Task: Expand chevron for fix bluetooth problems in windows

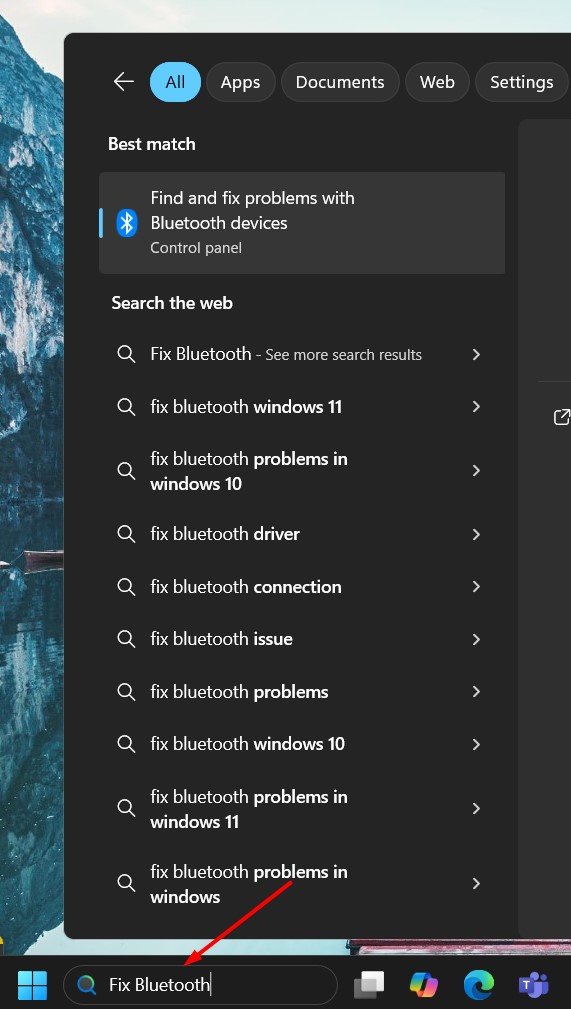Action: [x=476, y=884]
